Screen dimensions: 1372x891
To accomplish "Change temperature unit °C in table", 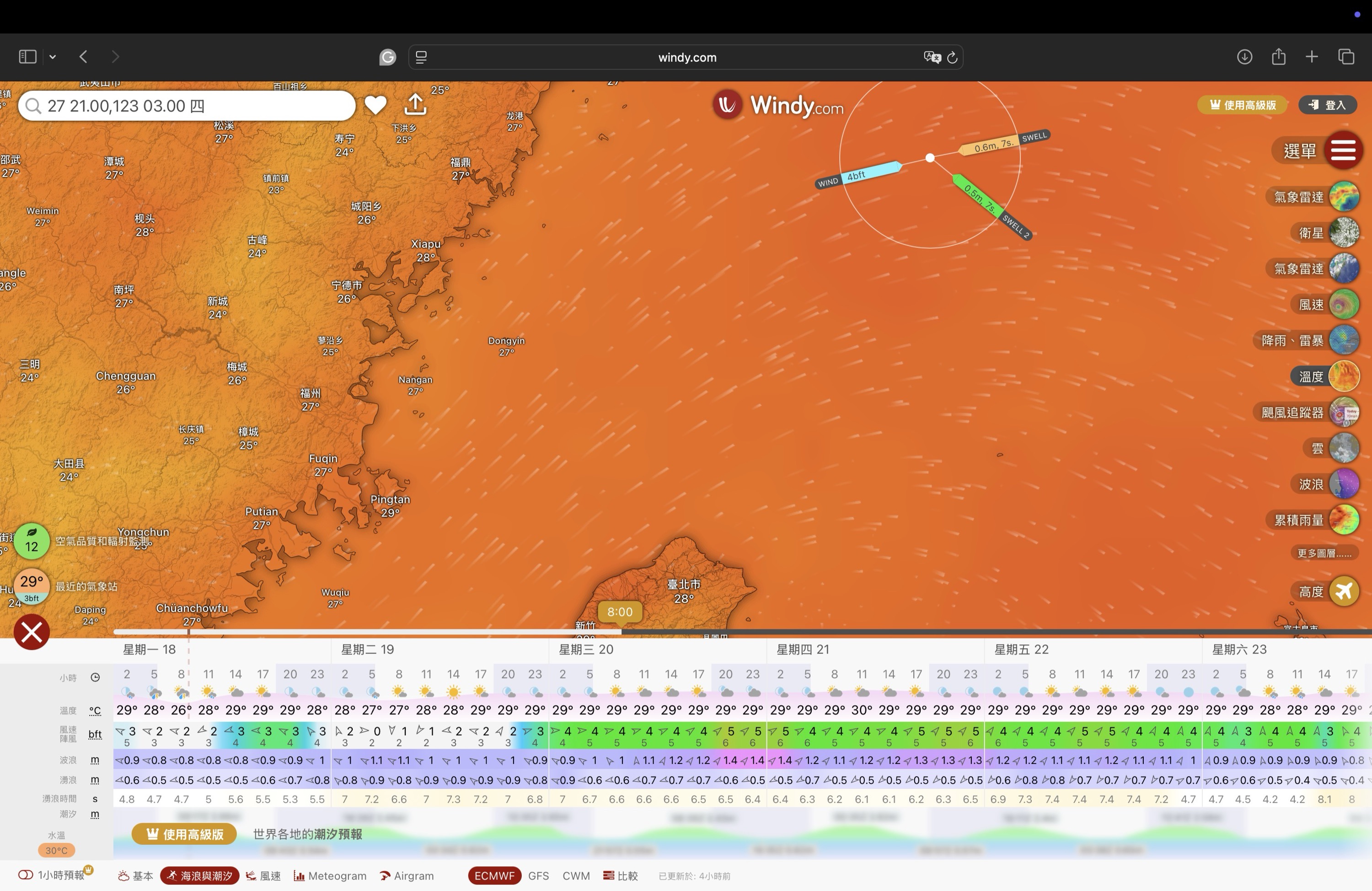I will [x=95, y=710].
